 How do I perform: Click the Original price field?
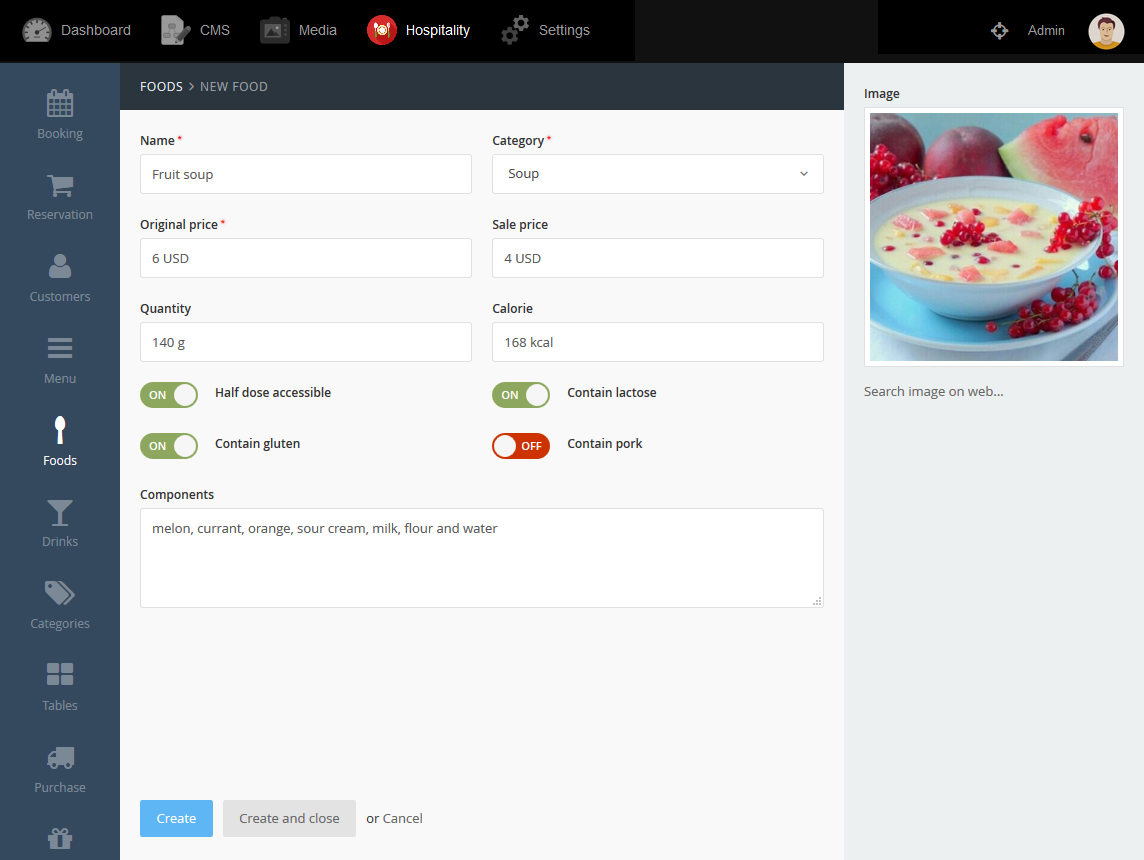306,257
